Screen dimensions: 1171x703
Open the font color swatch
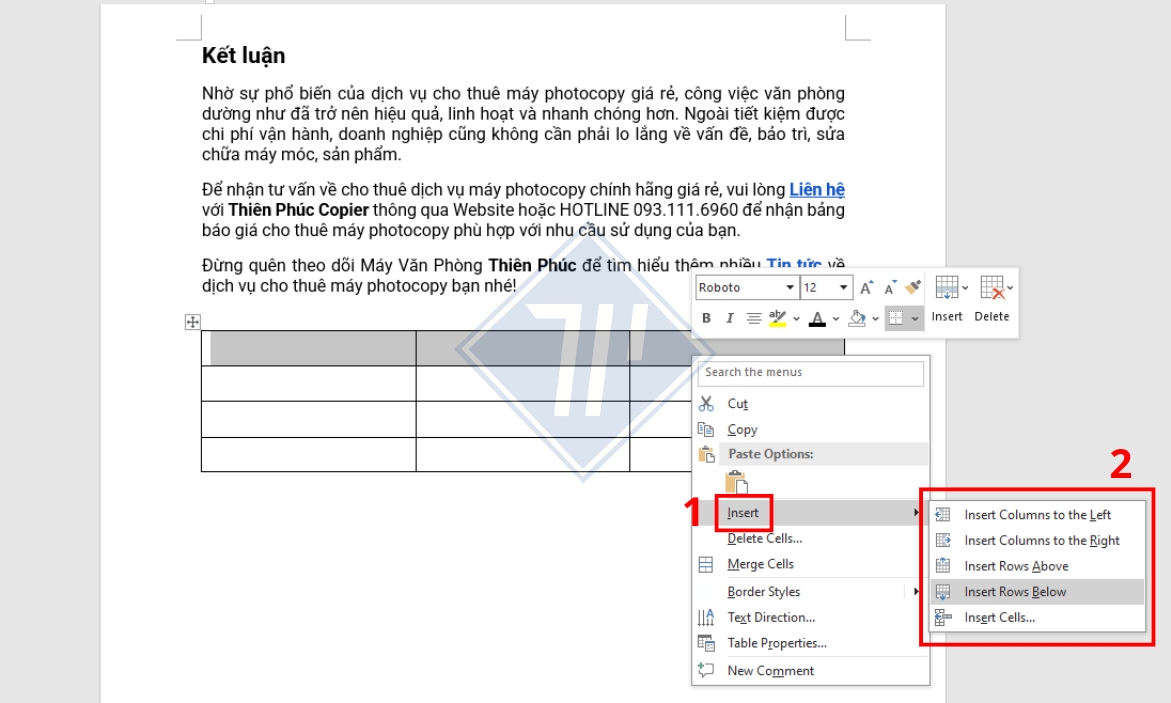click(818, 316)
